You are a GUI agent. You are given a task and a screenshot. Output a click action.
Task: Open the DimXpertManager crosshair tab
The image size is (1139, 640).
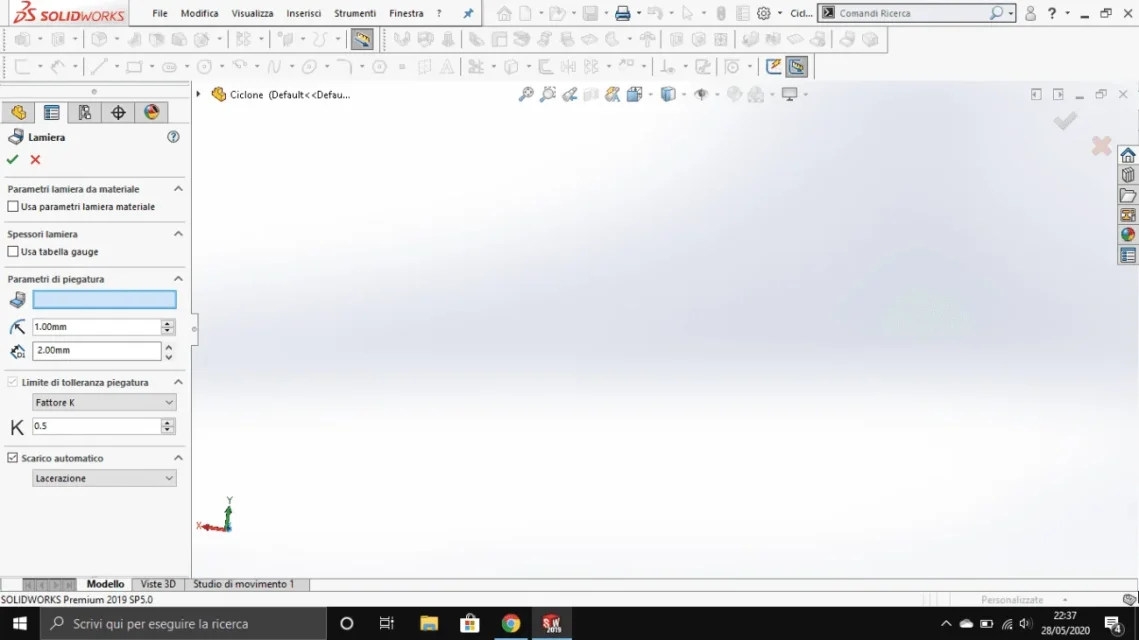pyautogui.click(x=118, y=113)
